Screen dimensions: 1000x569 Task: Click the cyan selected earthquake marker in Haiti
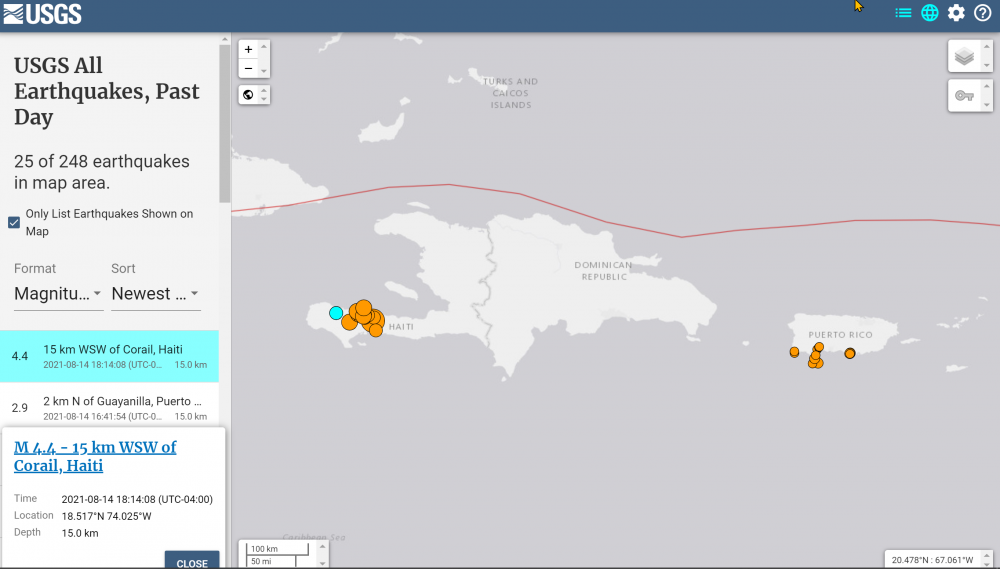(x=336, y=313)
